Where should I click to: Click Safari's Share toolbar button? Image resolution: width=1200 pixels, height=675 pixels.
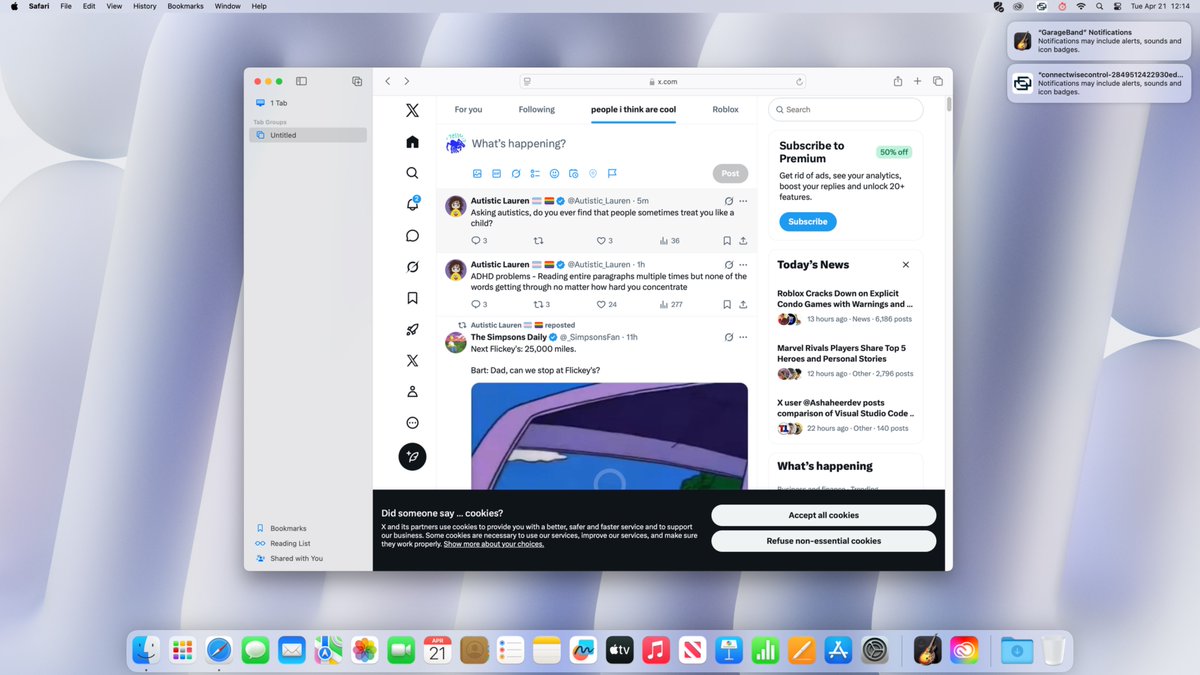pos(898,81)
